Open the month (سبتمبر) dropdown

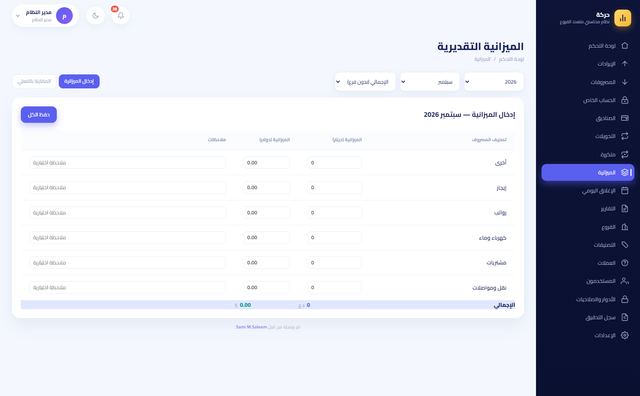tap(430, 82)
